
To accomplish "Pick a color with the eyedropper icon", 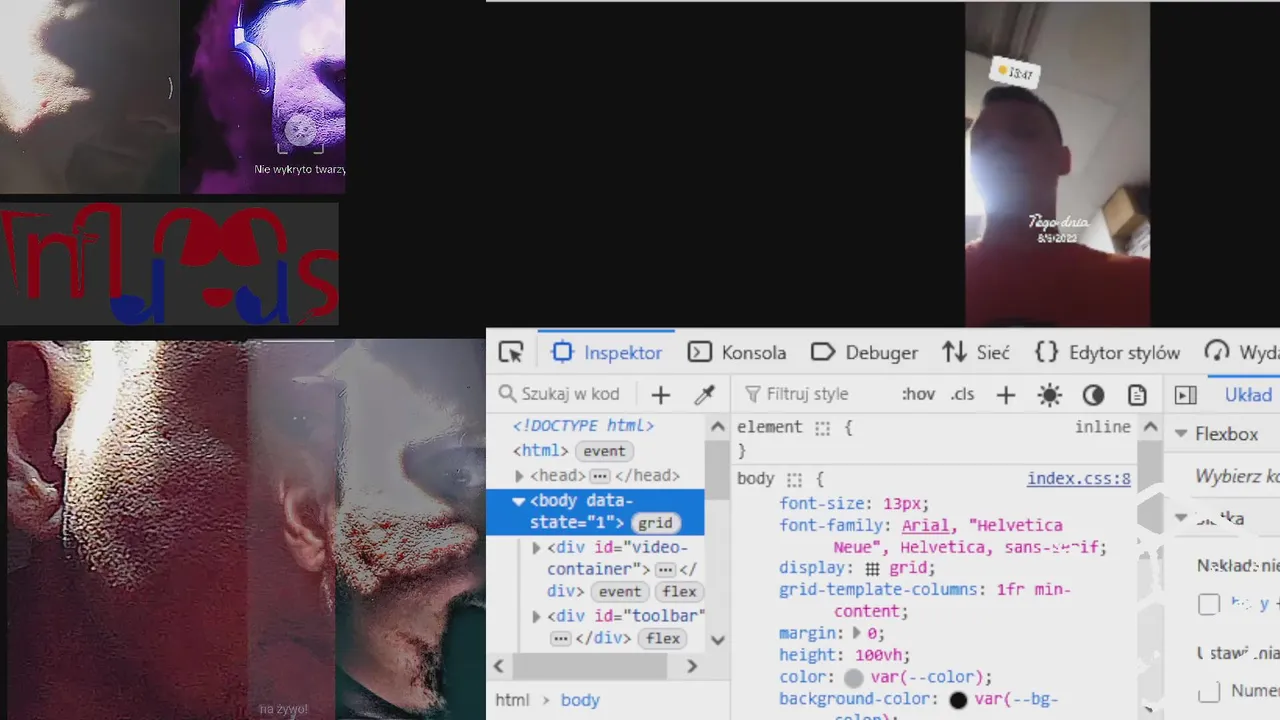I will tap(705, 394).
